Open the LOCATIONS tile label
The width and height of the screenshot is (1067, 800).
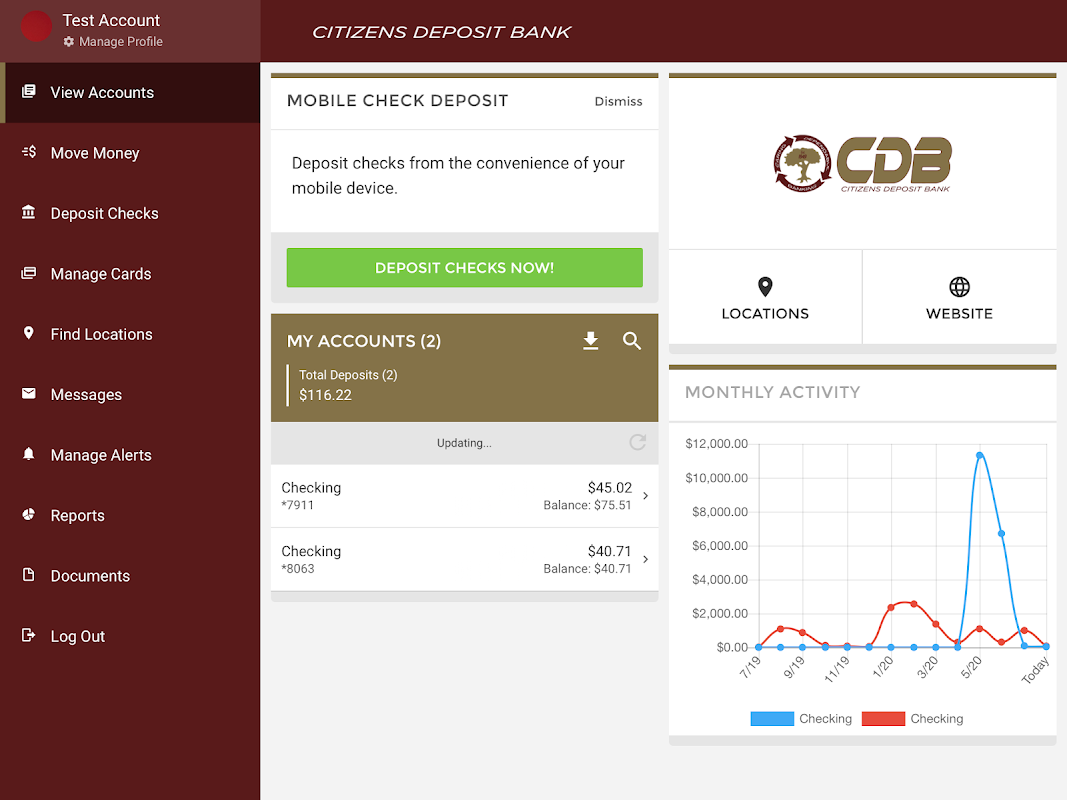click(765, 314)
